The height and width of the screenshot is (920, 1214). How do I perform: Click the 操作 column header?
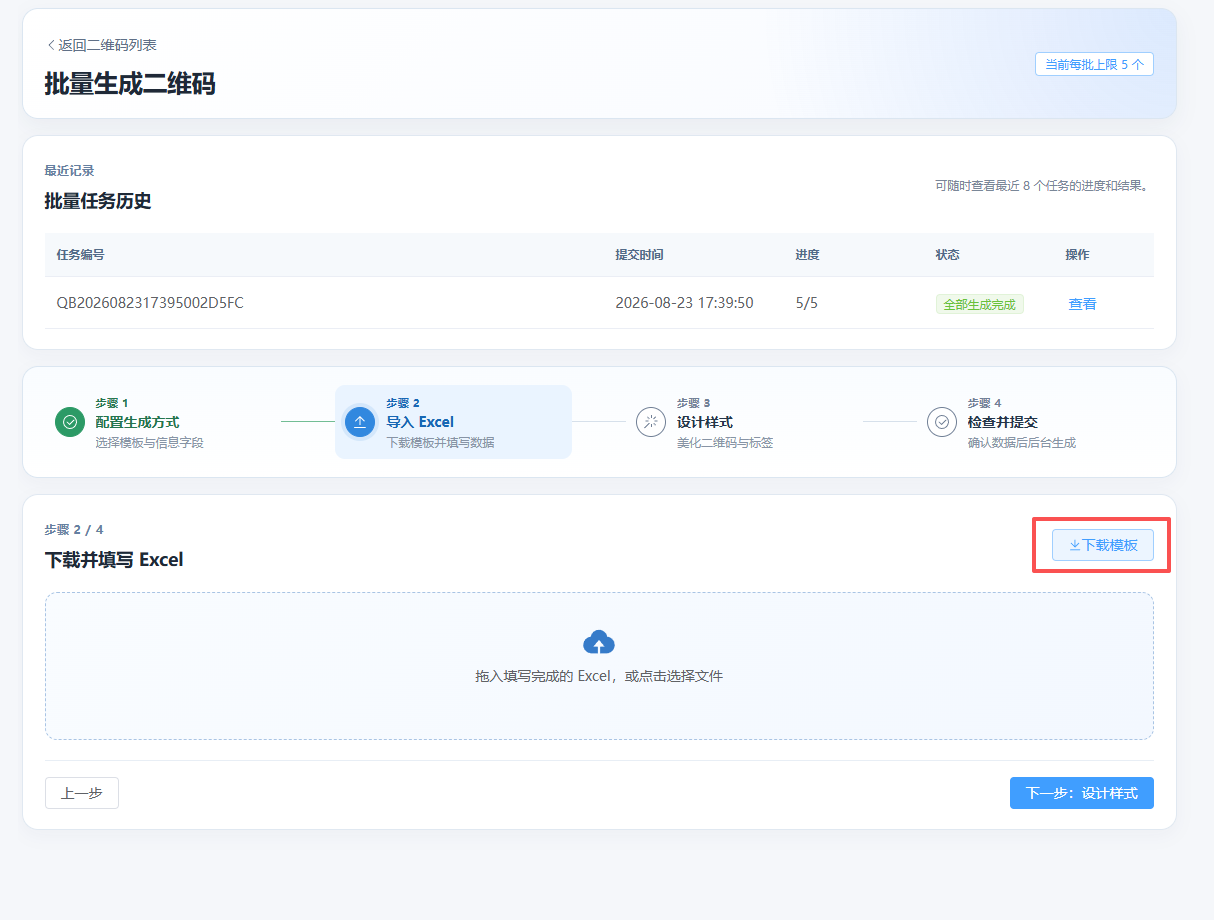pyautogui.click(x=1077, y=255)
